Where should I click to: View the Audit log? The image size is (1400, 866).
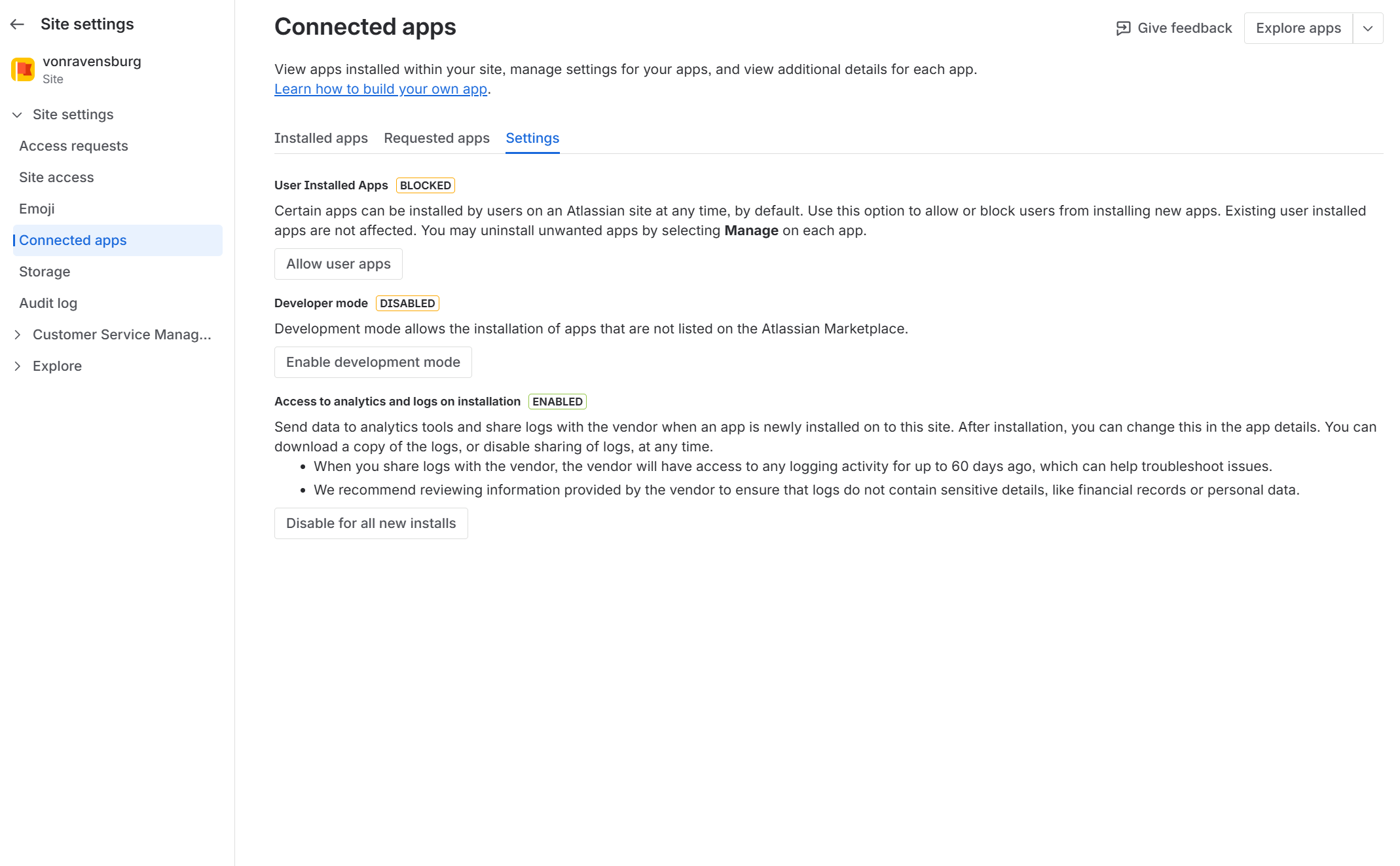point(48,303)
